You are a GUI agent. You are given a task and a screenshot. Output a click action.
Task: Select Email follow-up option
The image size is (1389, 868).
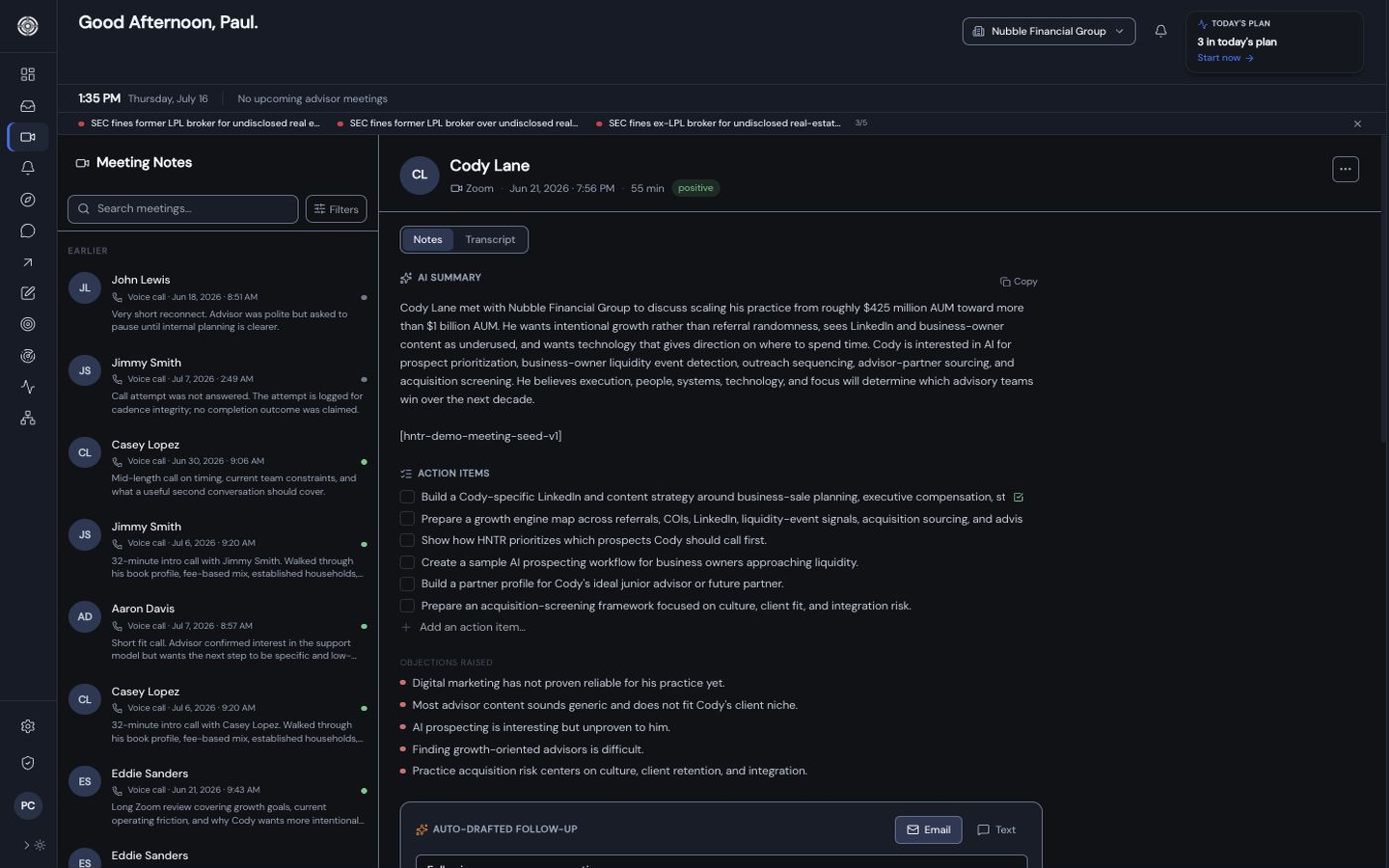click(x=928, y=829)
